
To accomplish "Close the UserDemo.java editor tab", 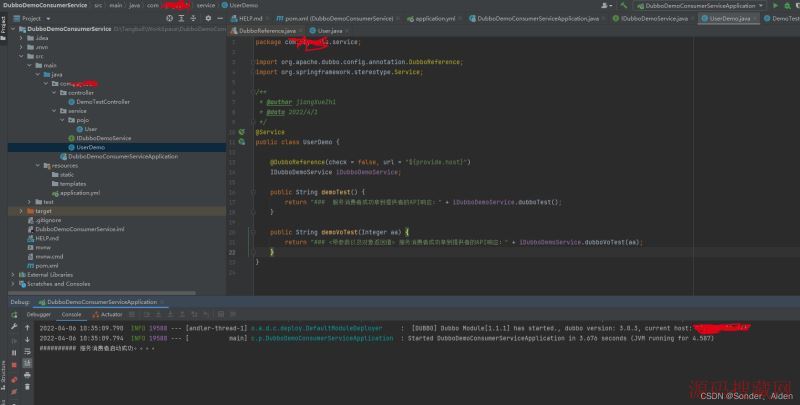I will 754,18.
